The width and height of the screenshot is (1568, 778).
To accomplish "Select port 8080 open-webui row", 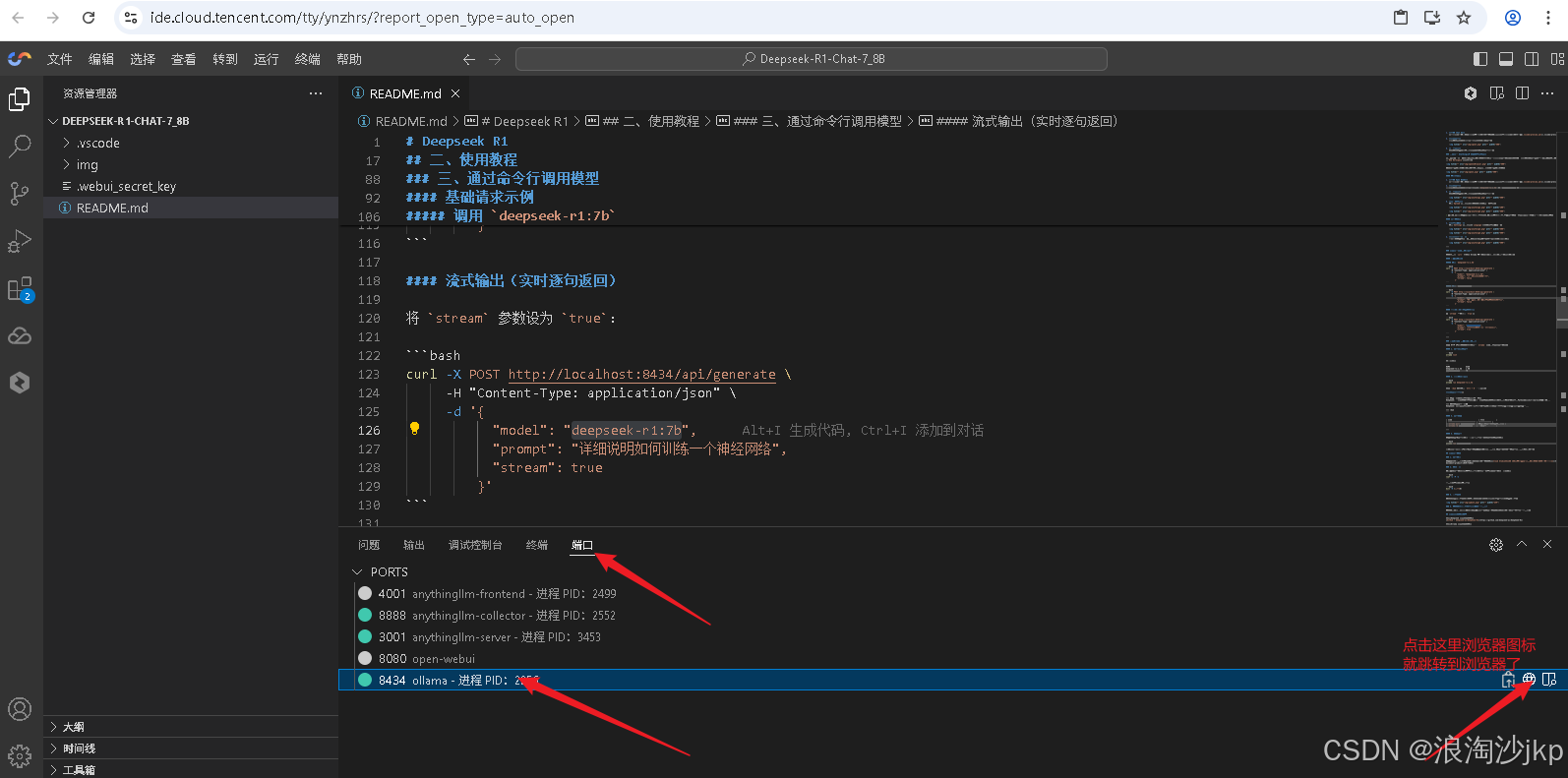I will click(x=952, y=658).
